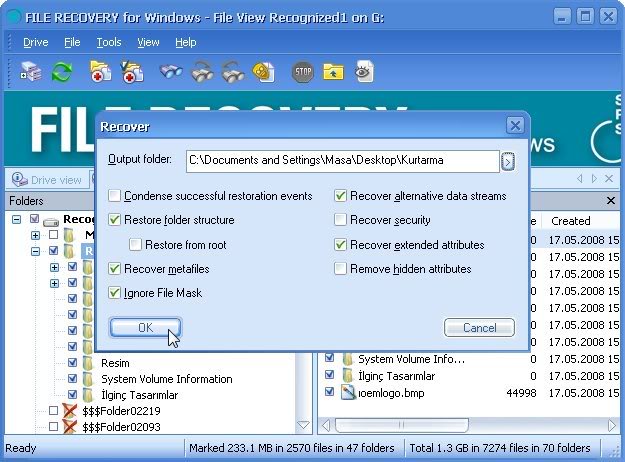
Task: Click the $$$Folder02093 deleted folder icon
Action: tap(69, 427)
